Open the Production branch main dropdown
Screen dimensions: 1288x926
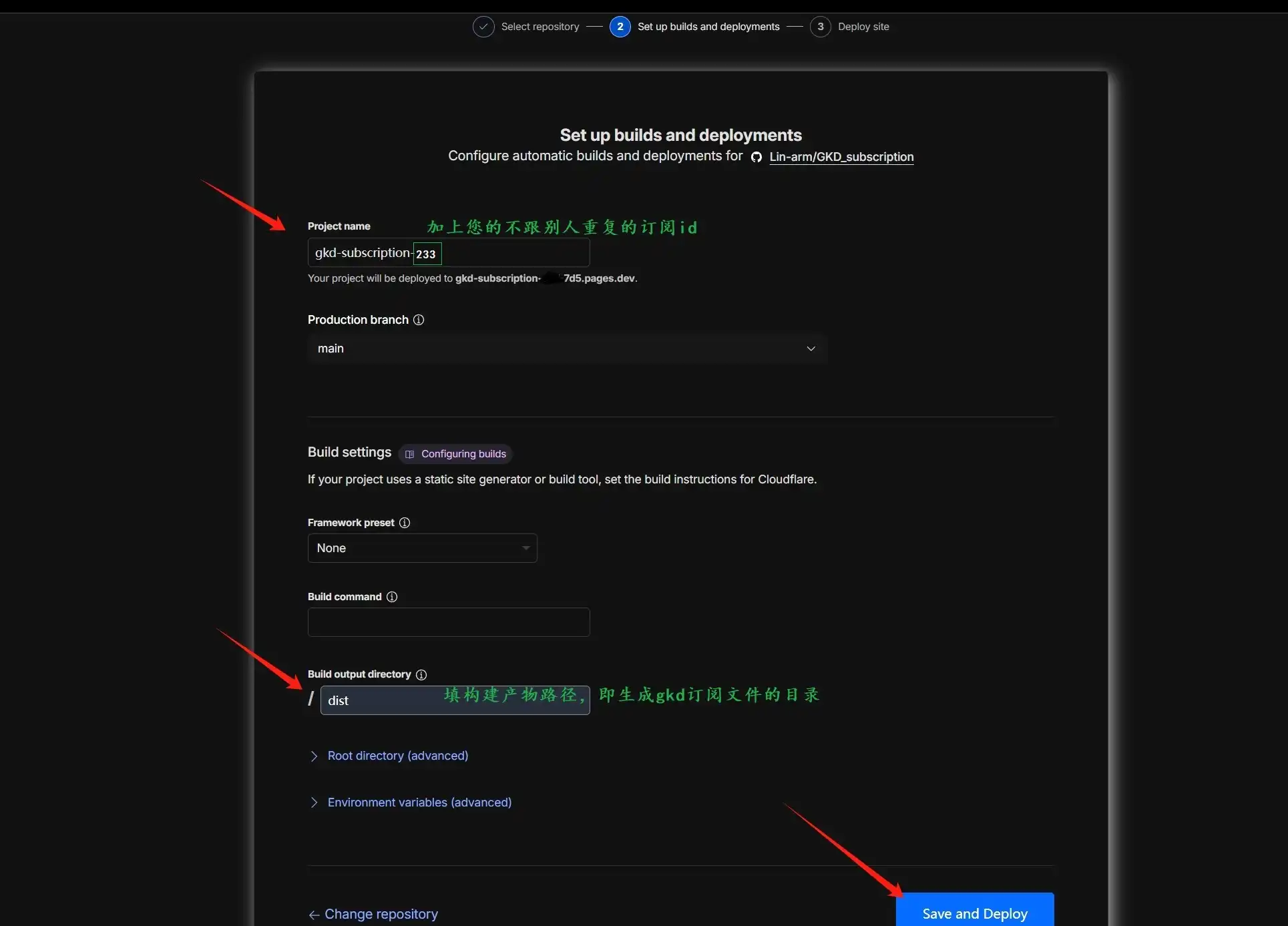tap(567, 349)
